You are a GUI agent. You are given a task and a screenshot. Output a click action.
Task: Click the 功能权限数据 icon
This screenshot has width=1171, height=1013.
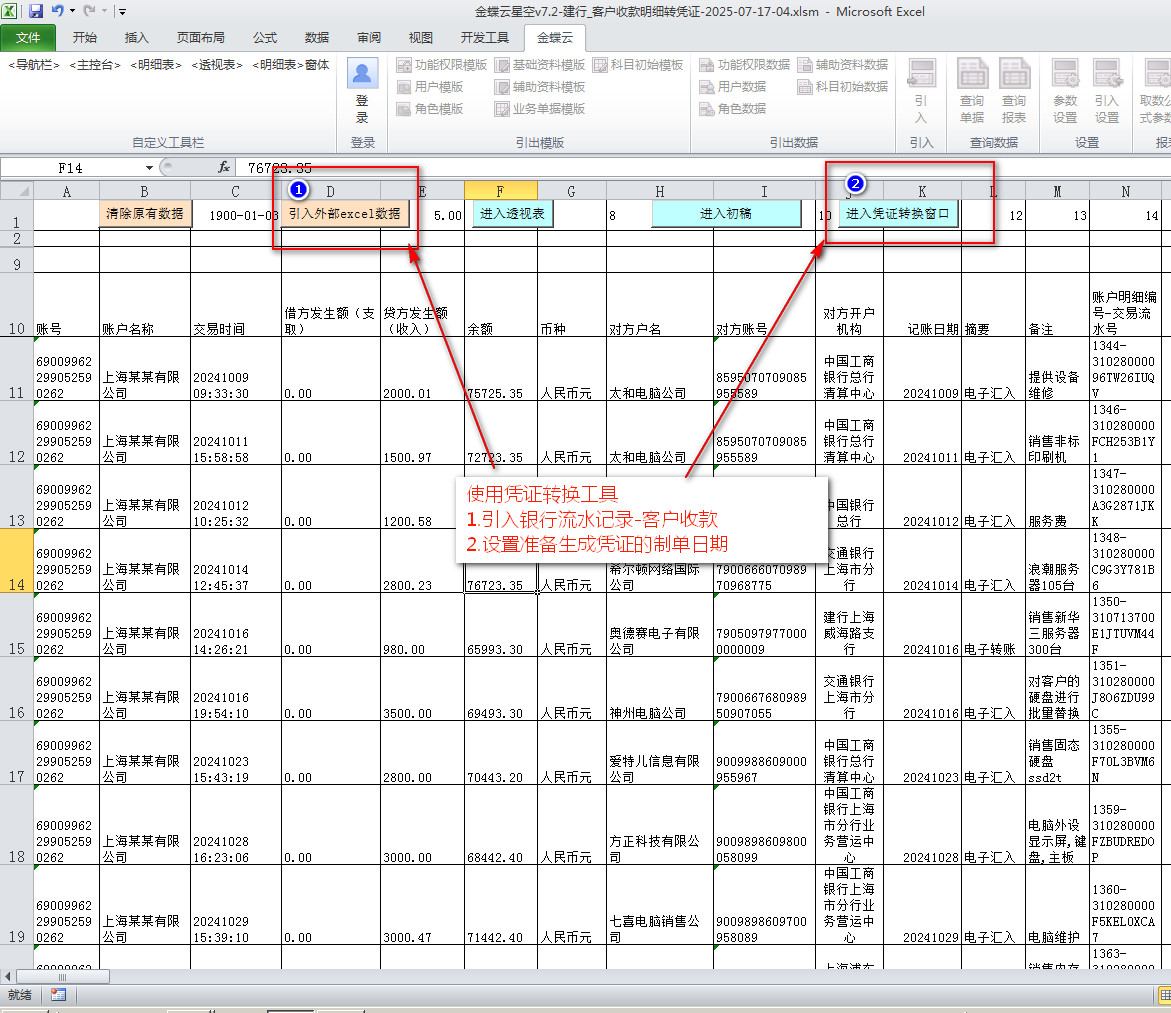(x=706, y=65)
